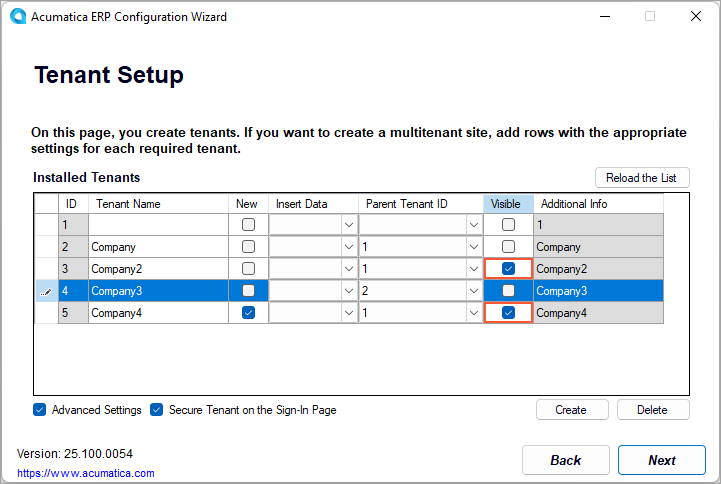Disable the Advanced Settings checkbox
Screen dimensions: 721x484
(40, 410)
